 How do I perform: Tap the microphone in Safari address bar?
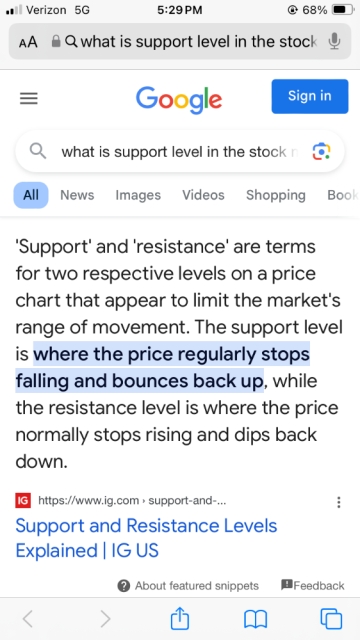(334, 41)
